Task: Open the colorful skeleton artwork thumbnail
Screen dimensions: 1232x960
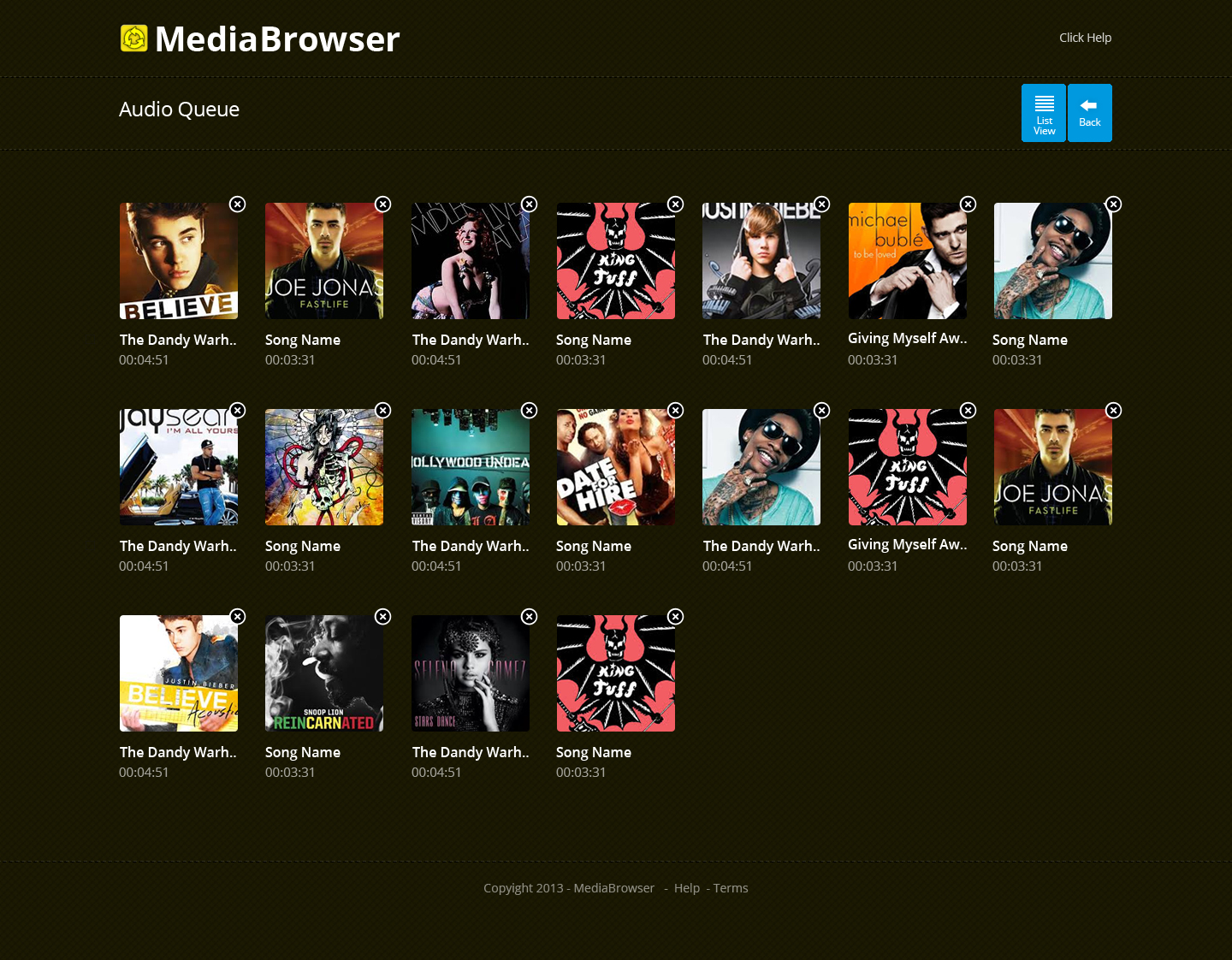Action: click(324, 467)
